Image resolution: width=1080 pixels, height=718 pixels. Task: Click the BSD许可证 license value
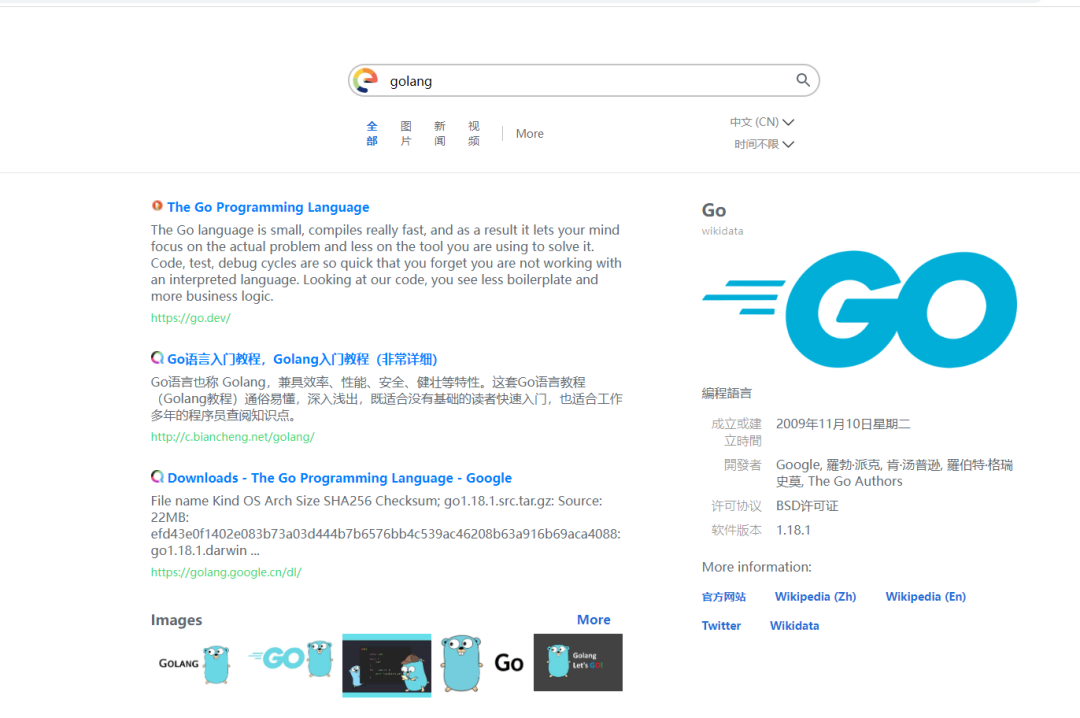pos(807,506)
